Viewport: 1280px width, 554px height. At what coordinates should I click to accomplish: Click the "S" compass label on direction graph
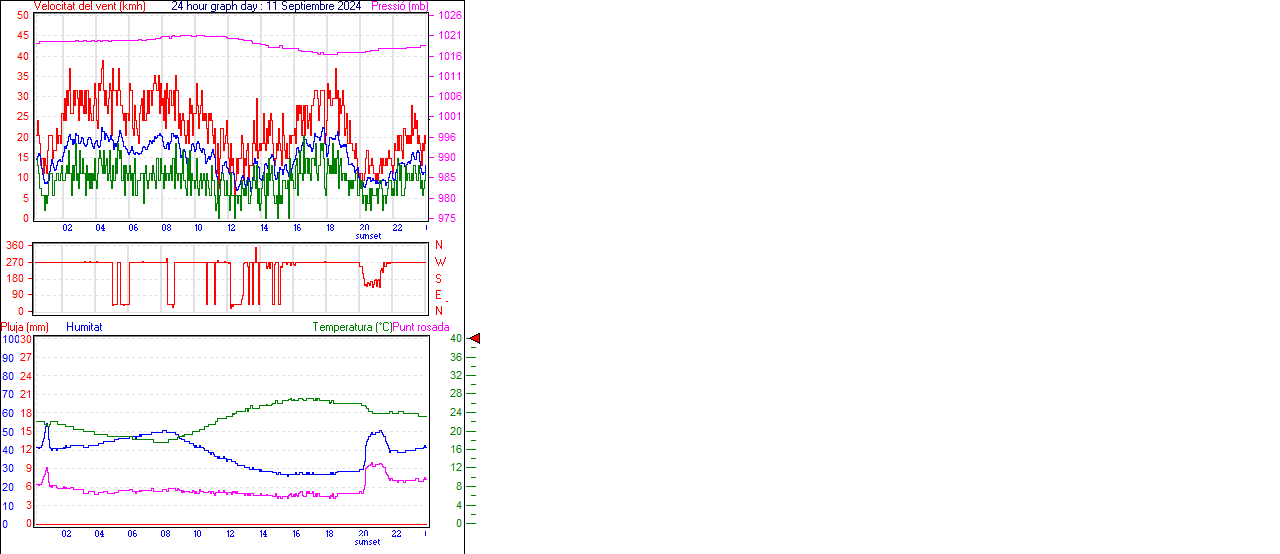coord(438,278)
